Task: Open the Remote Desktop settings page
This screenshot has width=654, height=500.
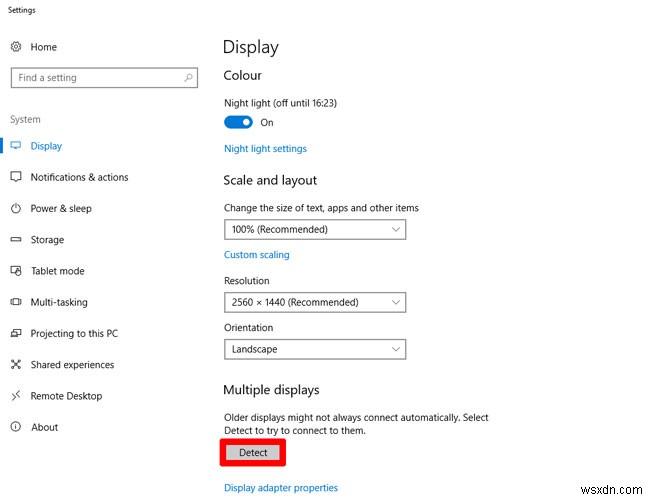Action: (x=66, y=396)
